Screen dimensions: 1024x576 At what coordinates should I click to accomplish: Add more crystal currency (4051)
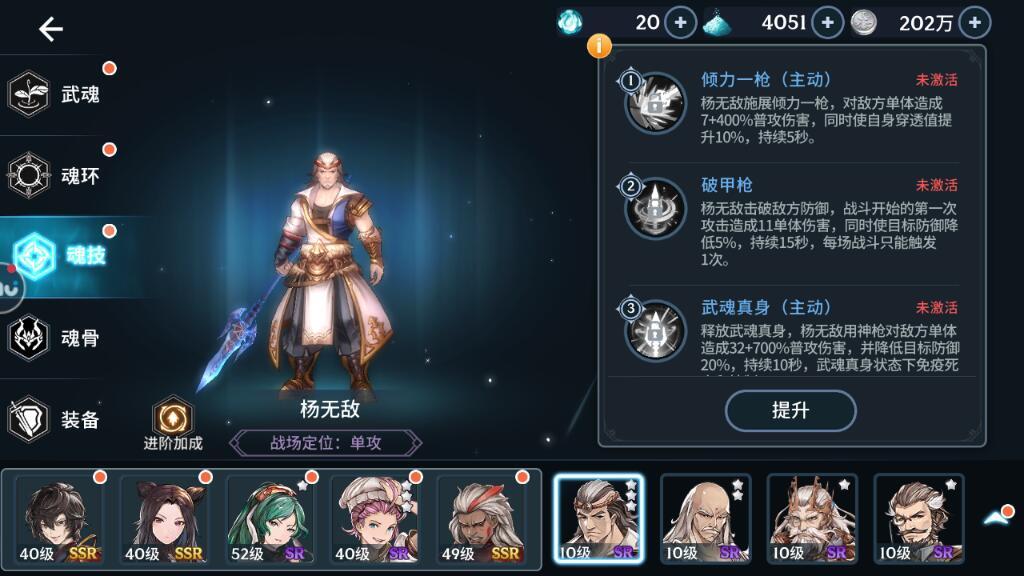point(827,23)
